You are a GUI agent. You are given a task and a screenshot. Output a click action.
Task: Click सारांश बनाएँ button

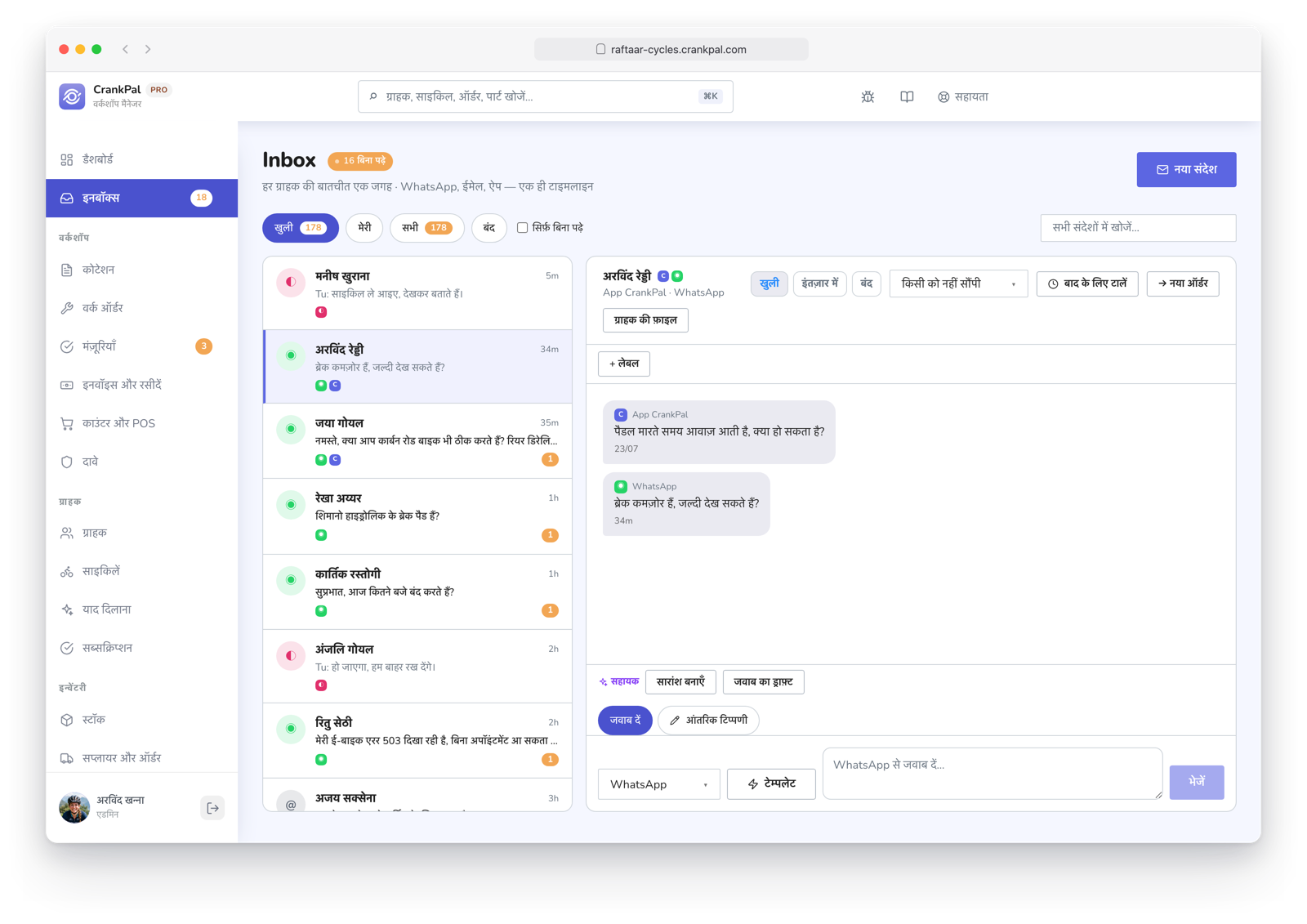click(680, 682)
